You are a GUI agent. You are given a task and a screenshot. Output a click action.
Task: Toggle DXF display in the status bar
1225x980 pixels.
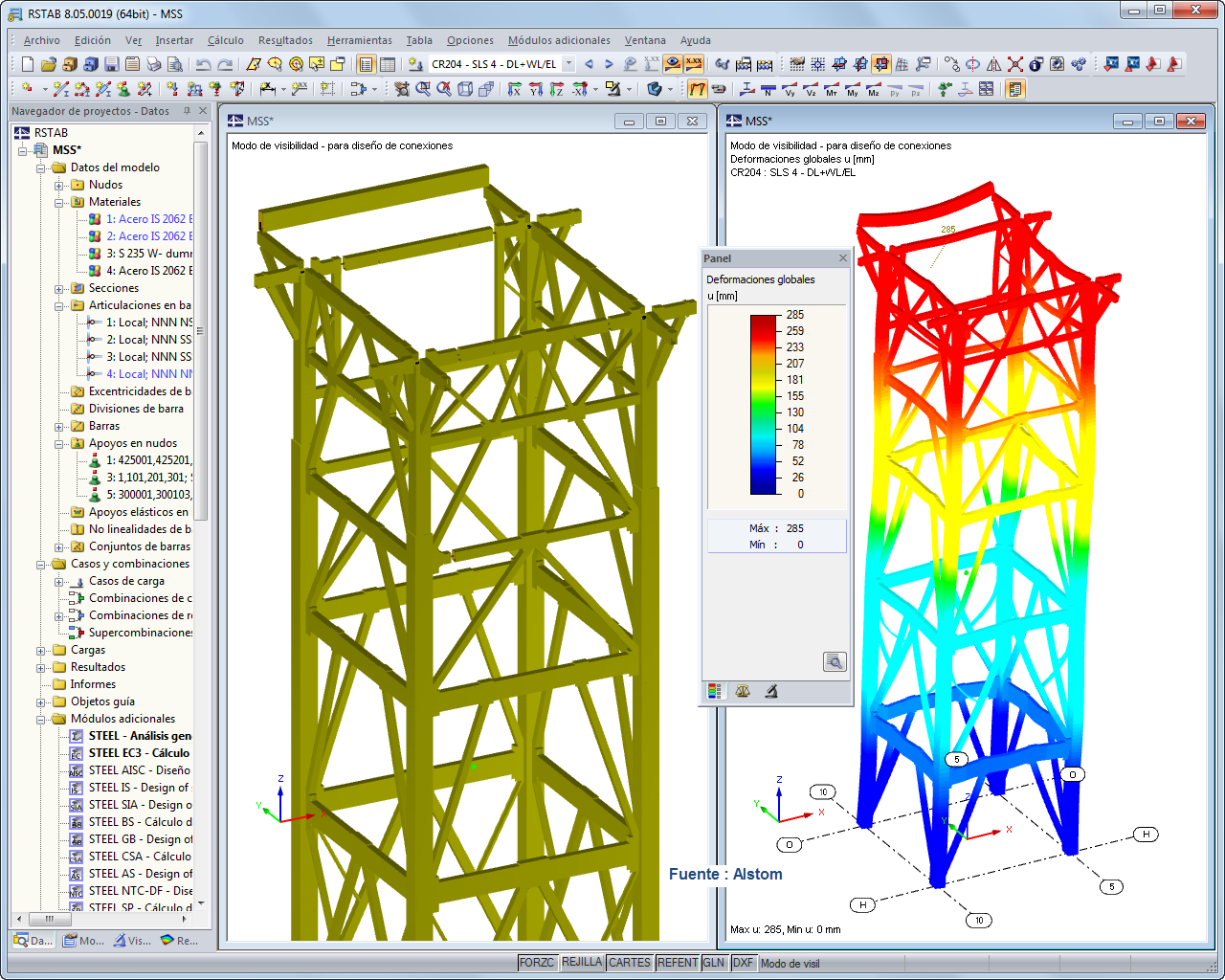pyautogui.click(x=743, y=963)
